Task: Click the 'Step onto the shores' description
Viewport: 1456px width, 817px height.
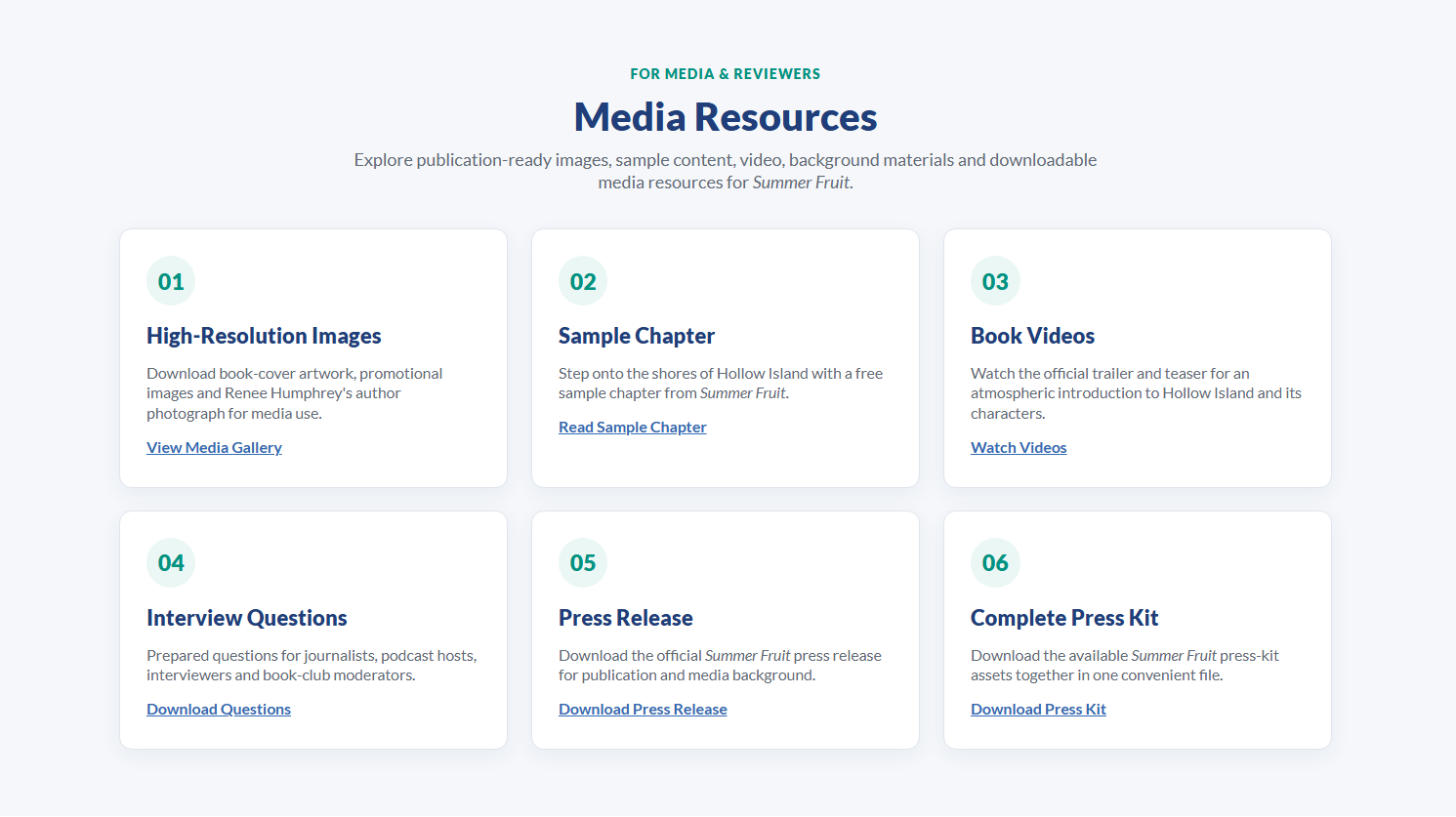Action: point(721,383)
